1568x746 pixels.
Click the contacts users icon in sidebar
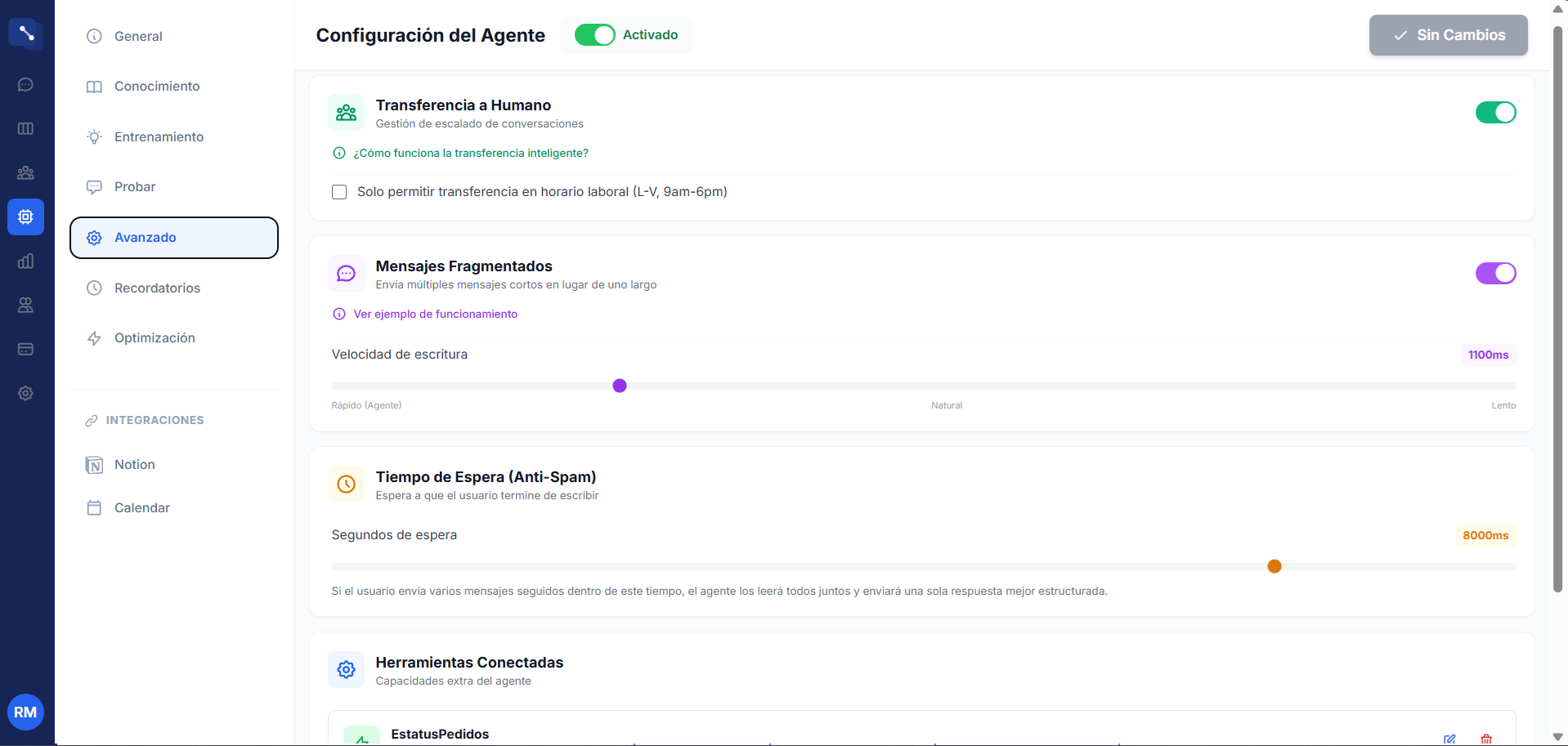coord(25,306)
